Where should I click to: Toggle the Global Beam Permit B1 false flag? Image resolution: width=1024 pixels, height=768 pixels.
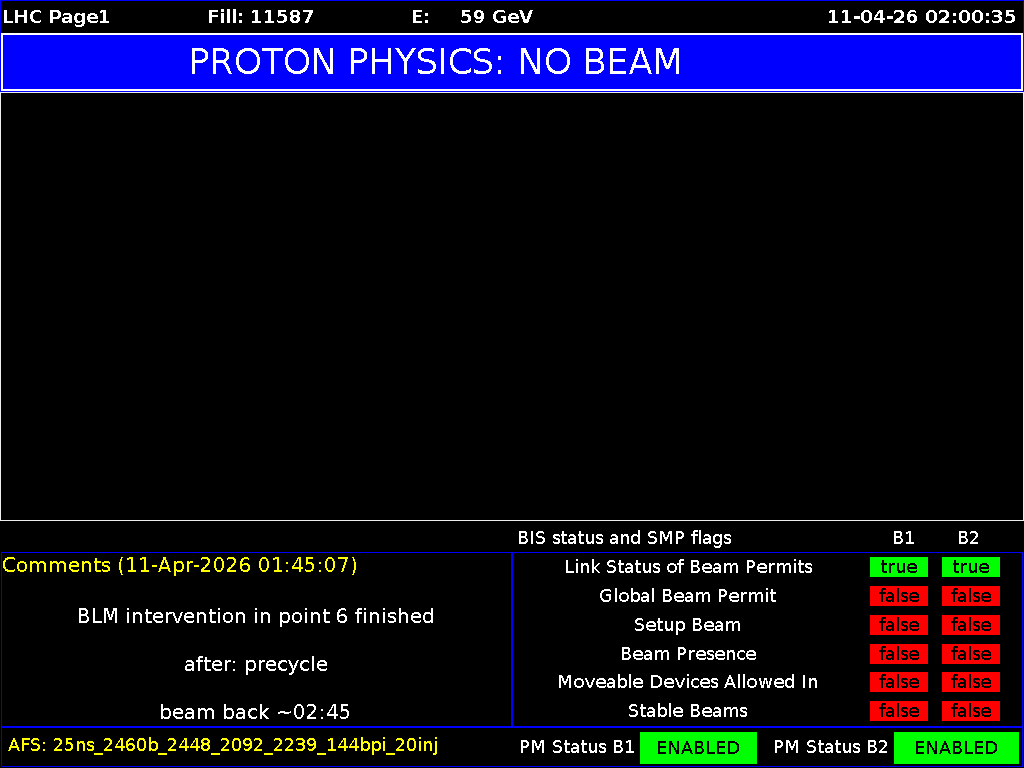point(898,596)
